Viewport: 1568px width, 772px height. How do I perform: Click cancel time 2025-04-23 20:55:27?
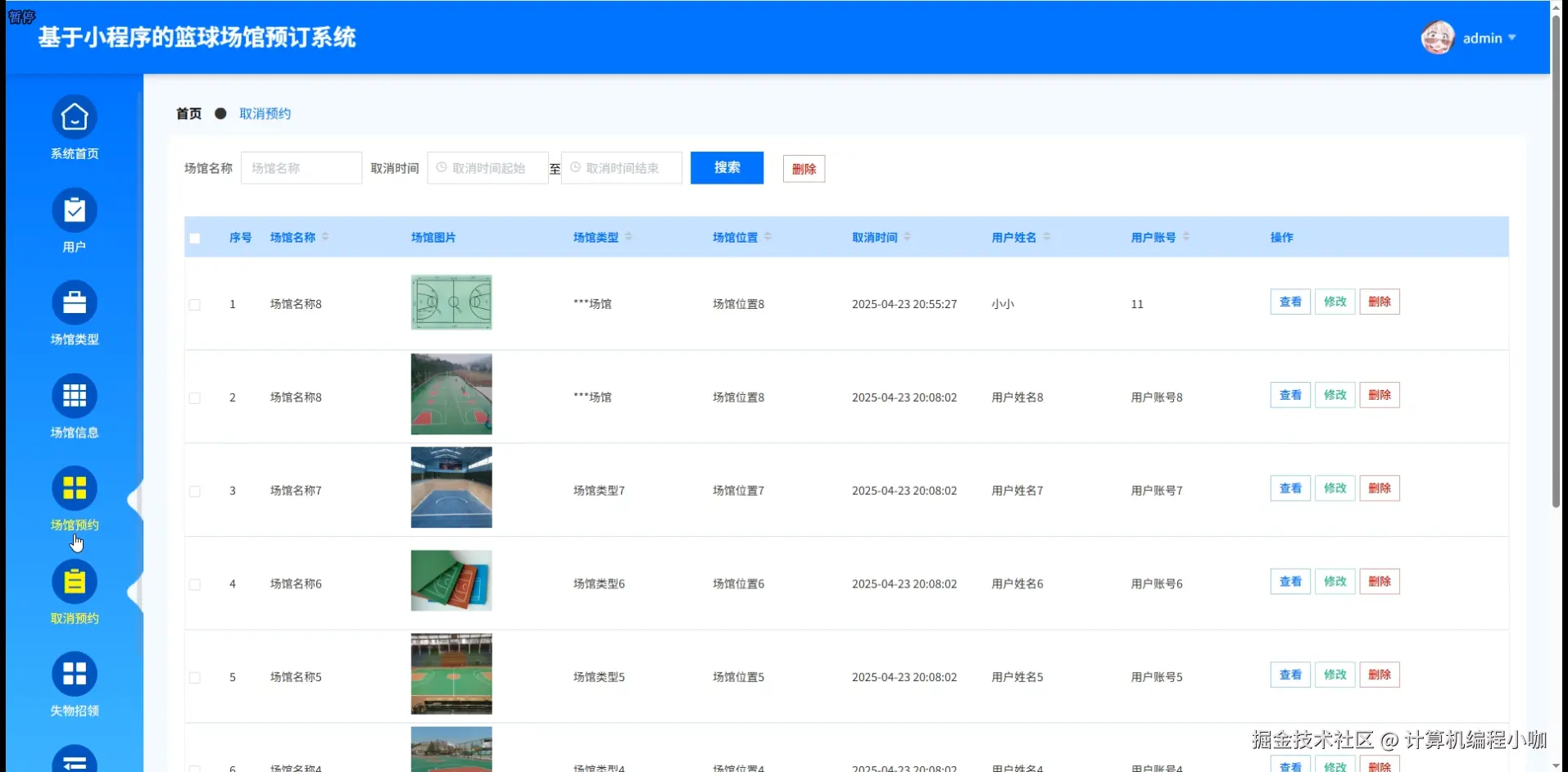904,304
